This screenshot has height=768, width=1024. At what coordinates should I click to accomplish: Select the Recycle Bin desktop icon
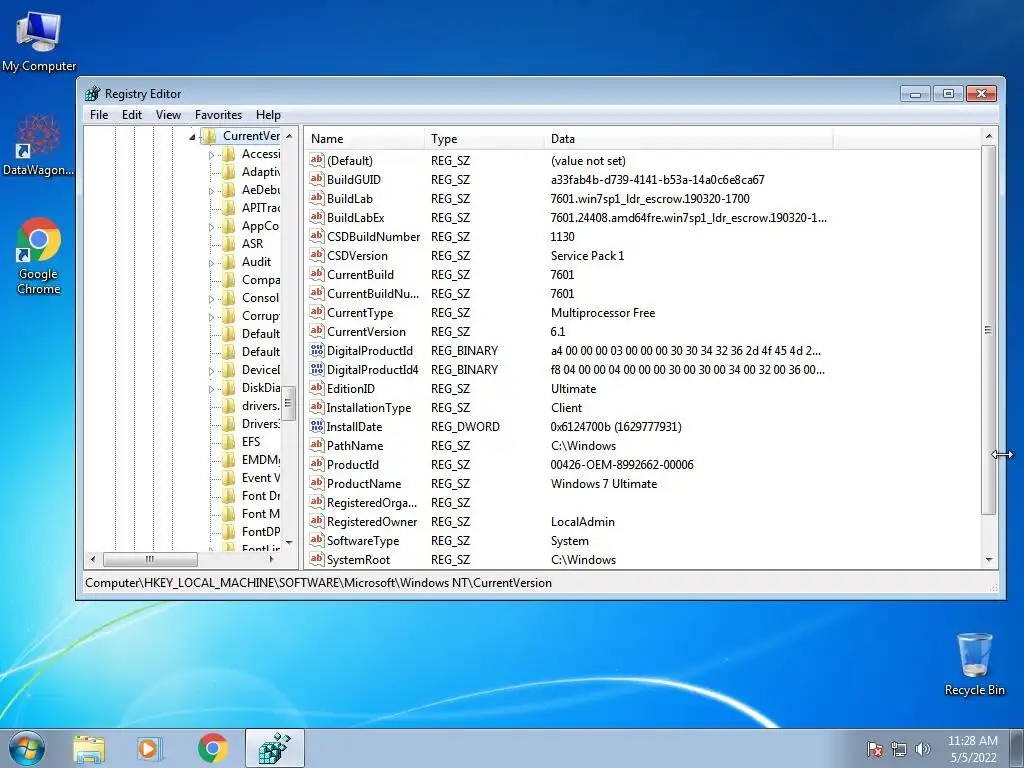click(x=974, y=664)
